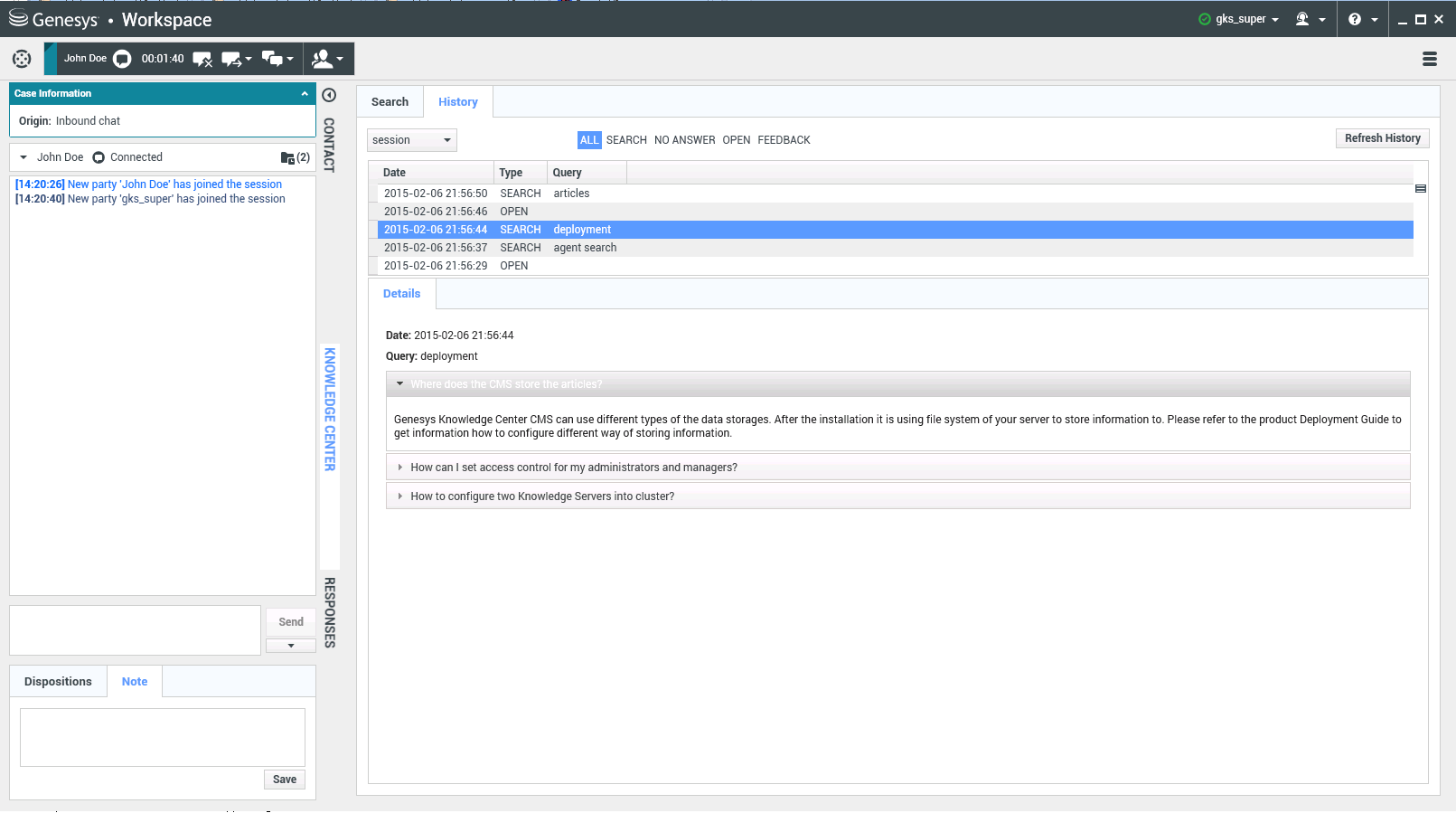The height and width of the screenshot is (813, 1456).
Task: Open the Dispositions tab
Action: [x=58, y=682]
